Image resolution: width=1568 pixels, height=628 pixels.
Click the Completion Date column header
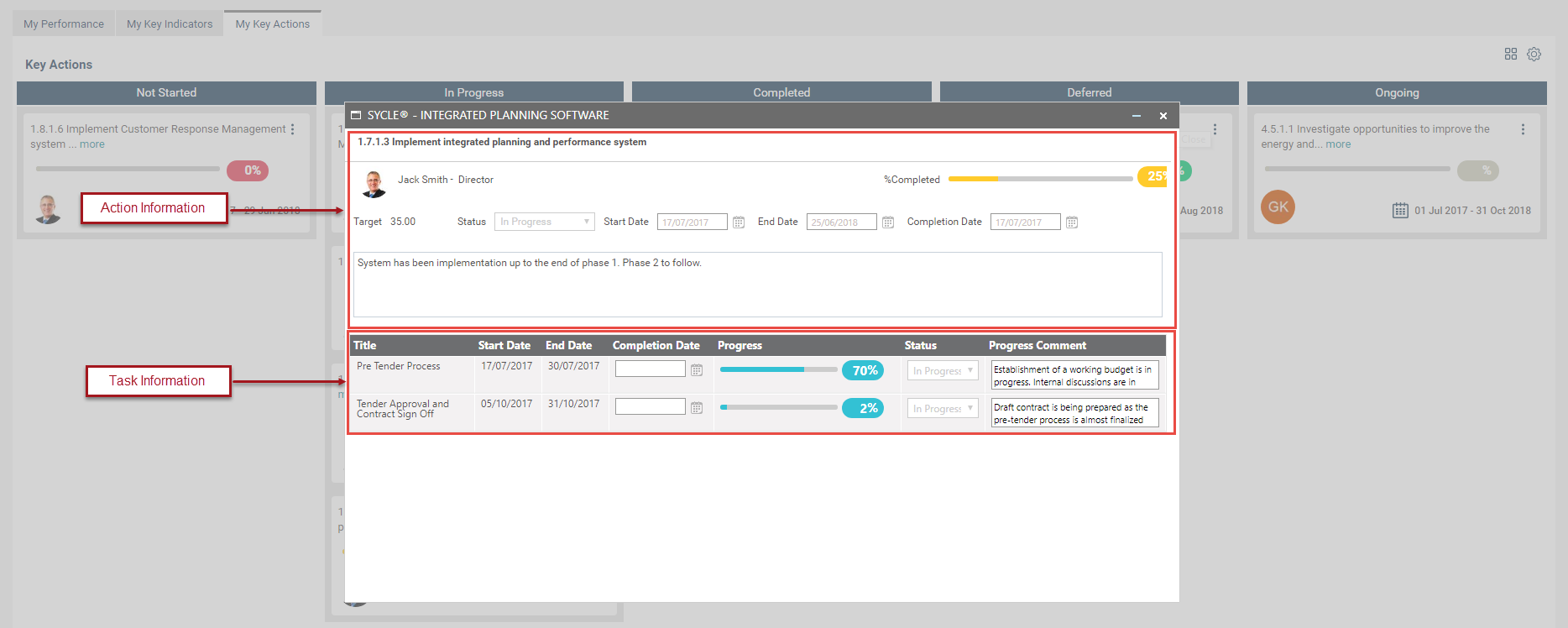[x=656, y=345]
